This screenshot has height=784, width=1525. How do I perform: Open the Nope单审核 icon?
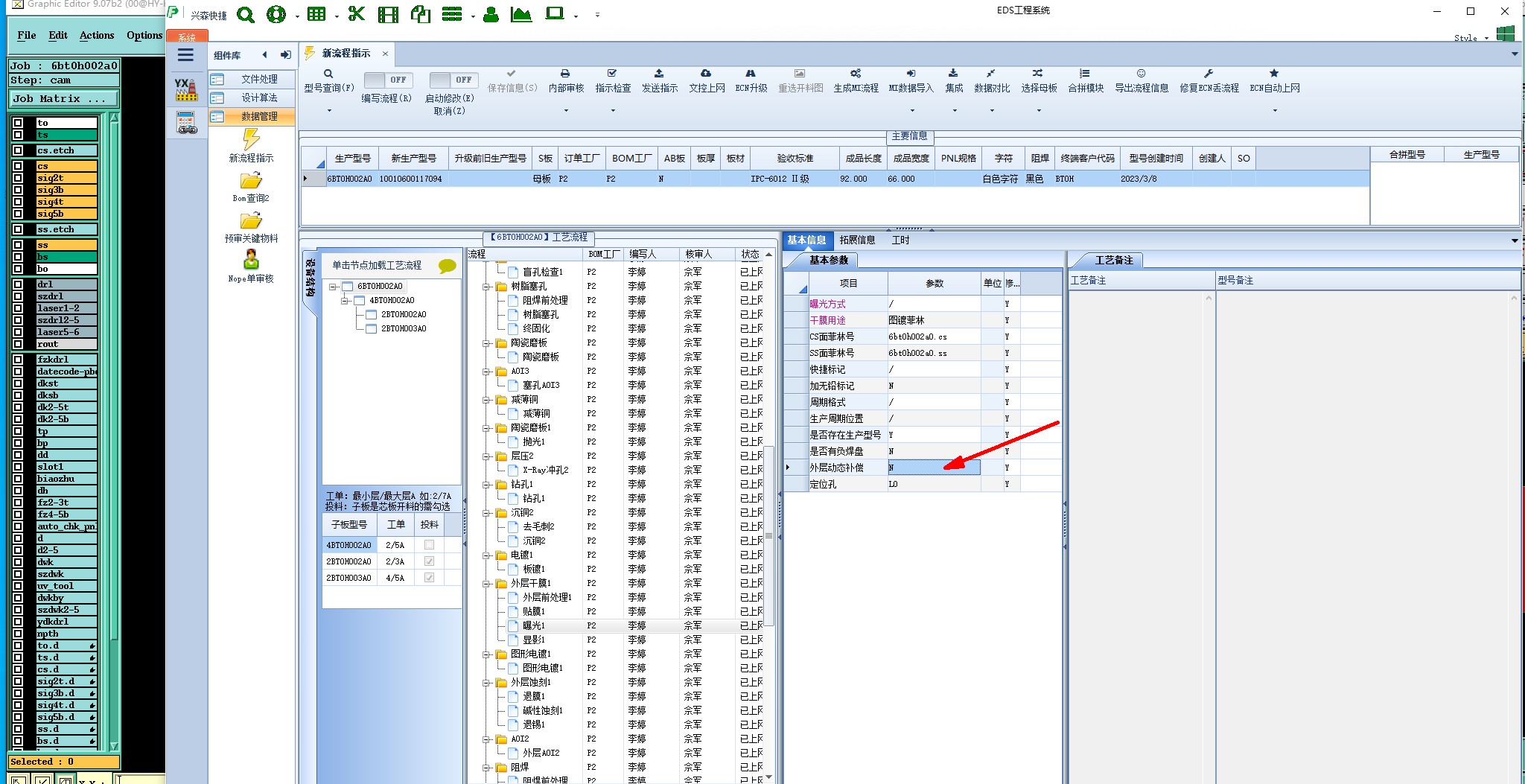pos(252,259)
